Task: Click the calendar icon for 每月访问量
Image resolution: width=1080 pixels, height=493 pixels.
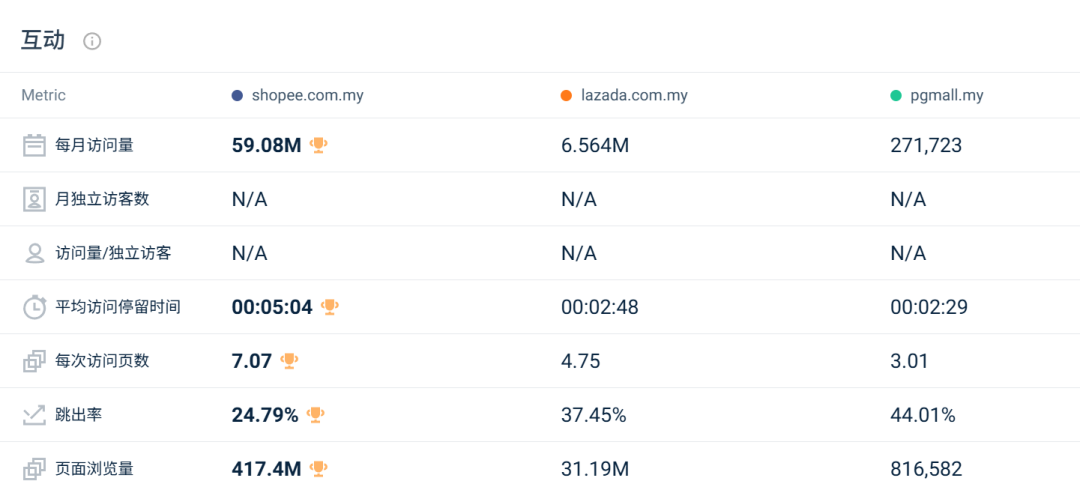Action: pos(35,145)
